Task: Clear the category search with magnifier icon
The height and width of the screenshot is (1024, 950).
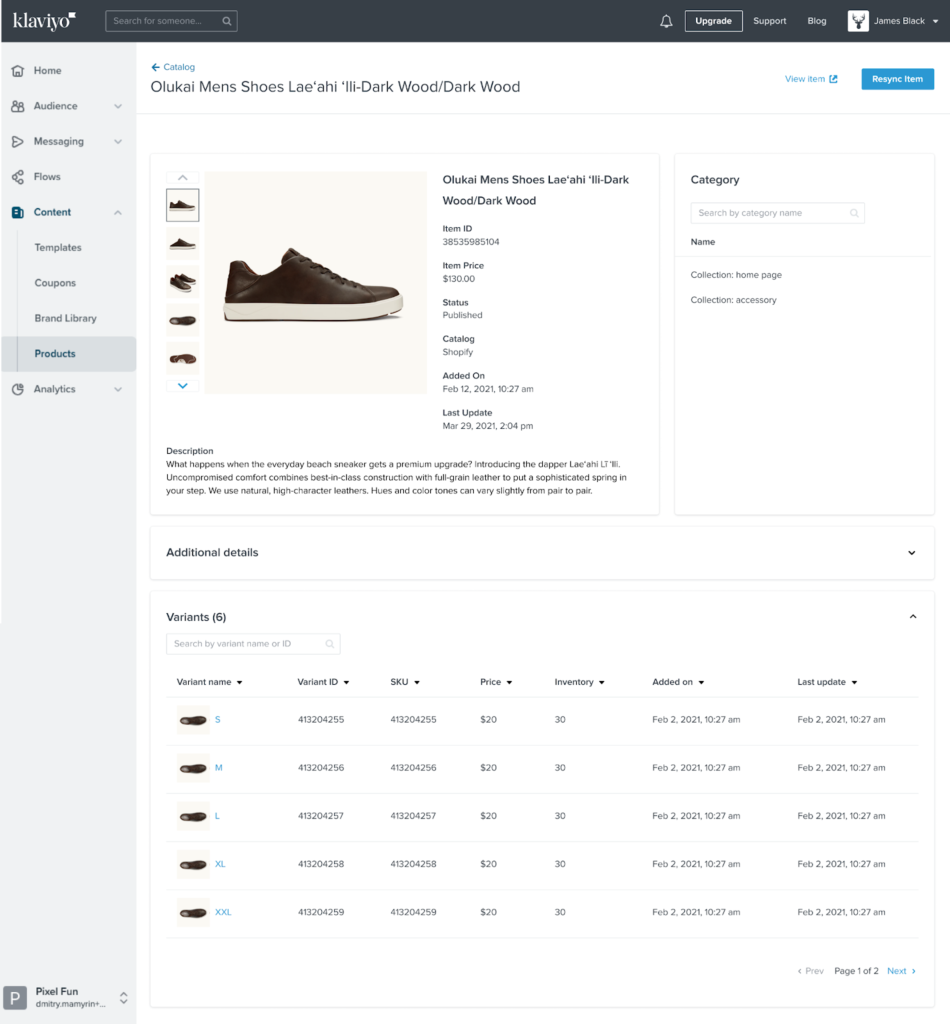Action: click(855, 212)
